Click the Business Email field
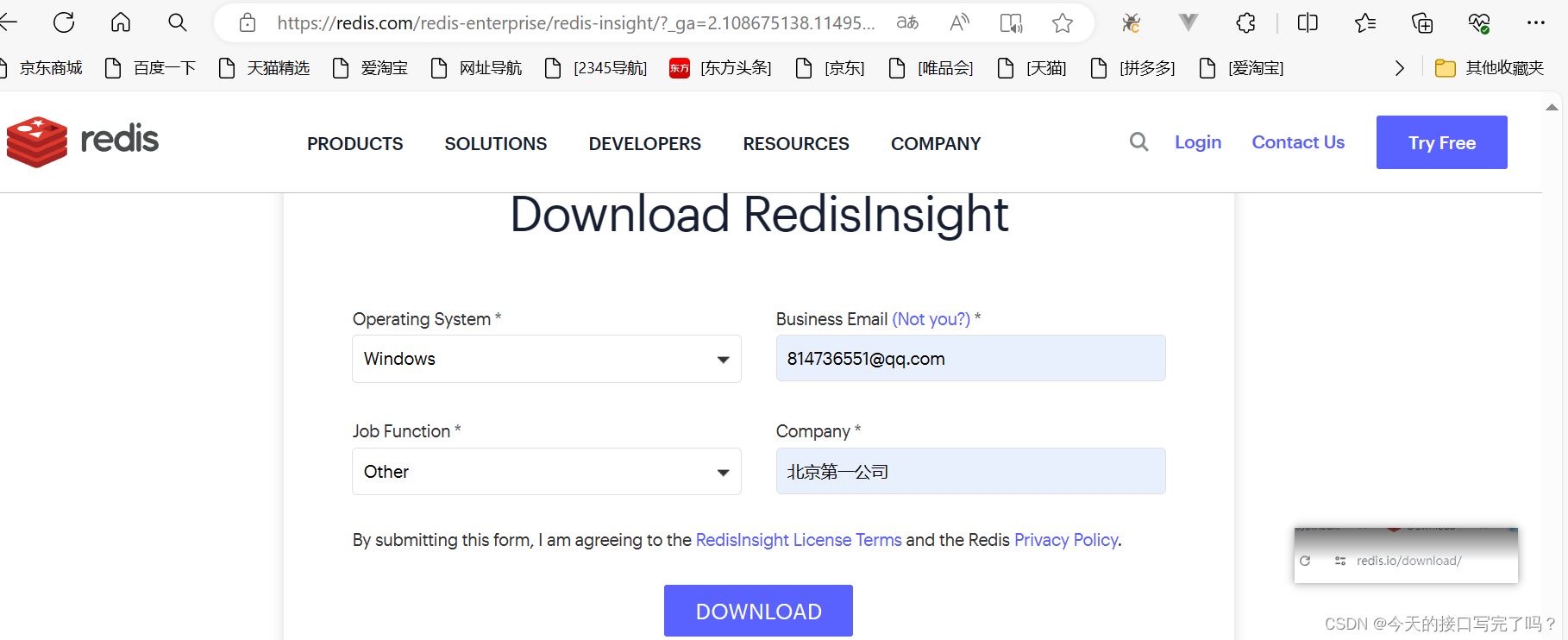 coord(970,358)
